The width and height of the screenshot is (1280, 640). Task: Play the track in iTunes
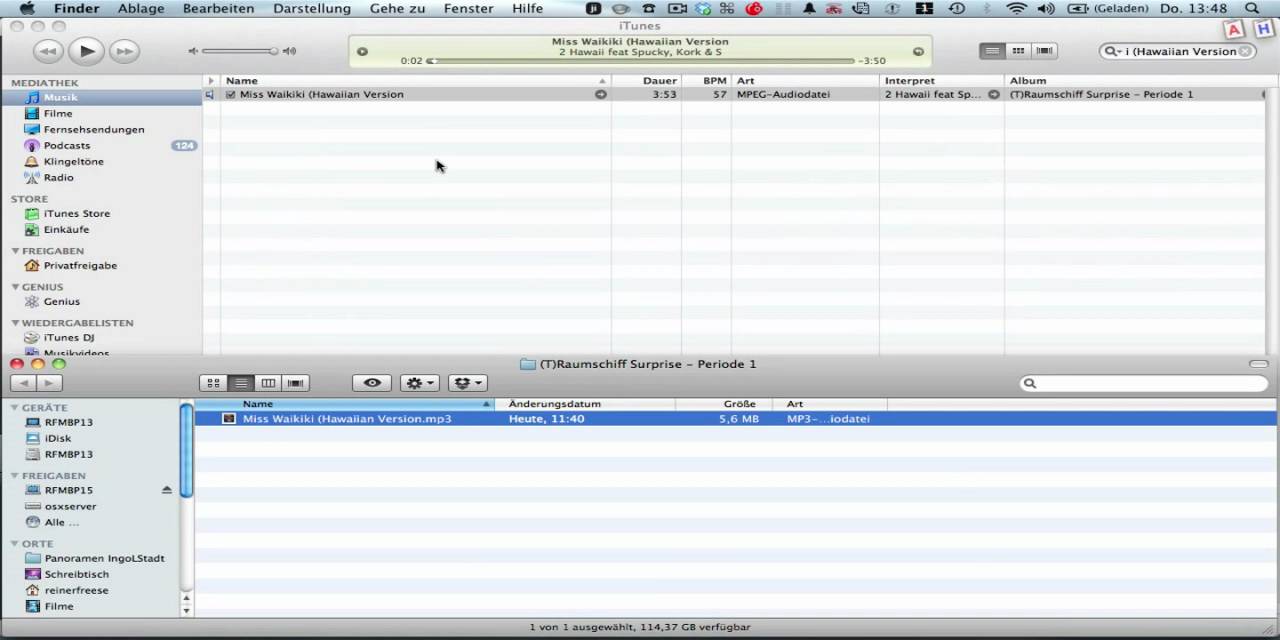click(x=86, y=50)
